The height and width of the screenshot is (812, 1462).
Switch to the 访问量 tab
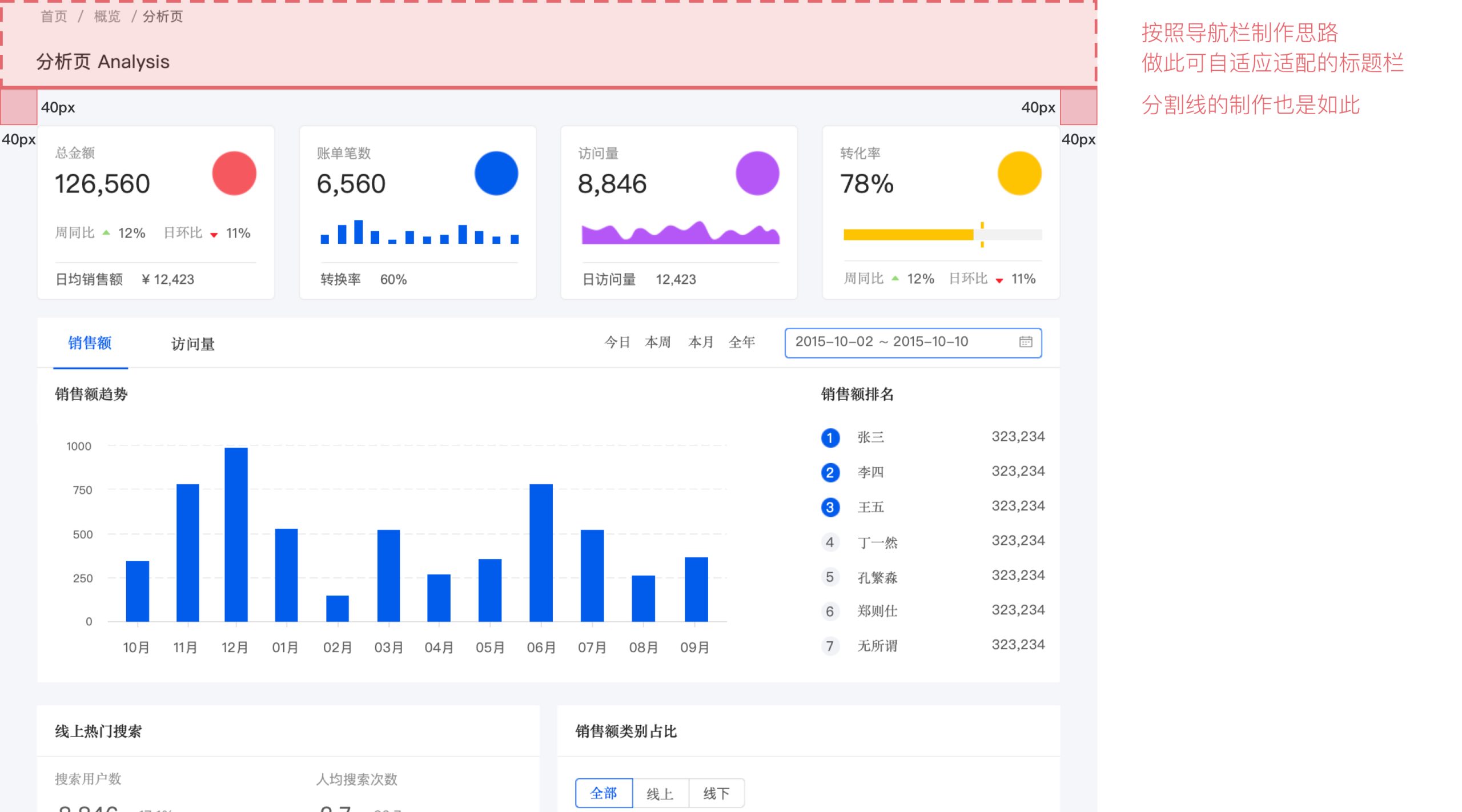click(x=193, y=344)
